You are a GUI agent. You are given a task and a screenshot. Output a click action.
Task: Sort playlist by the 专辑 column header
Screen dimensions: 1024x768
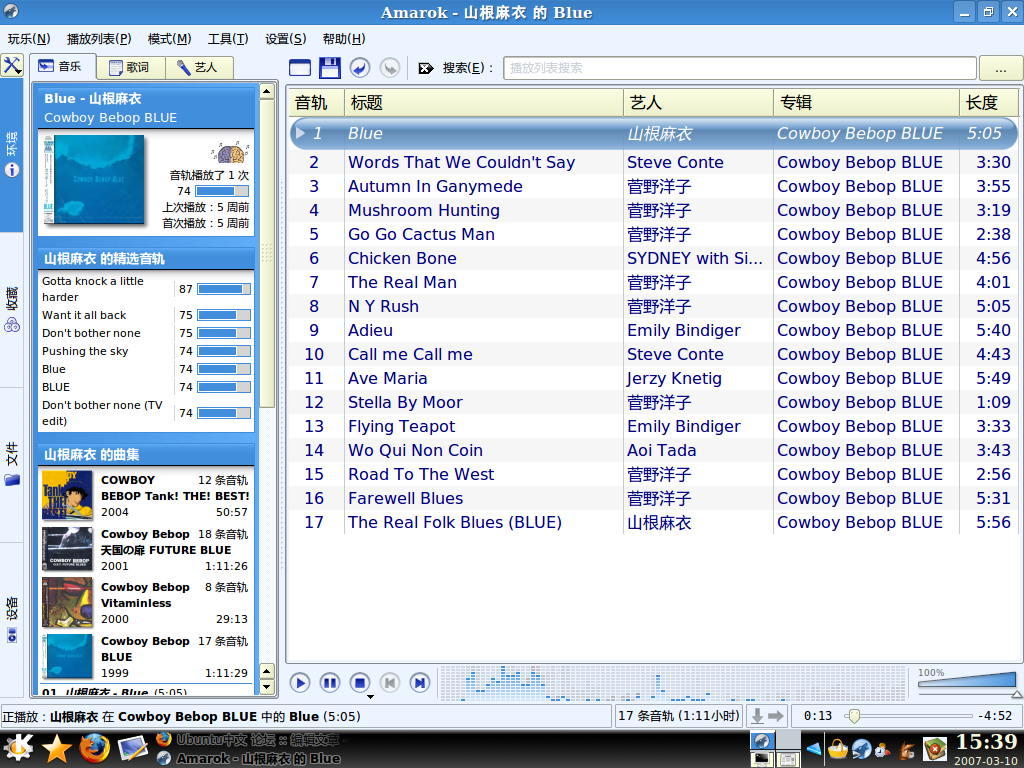click(x=866, y=103)
